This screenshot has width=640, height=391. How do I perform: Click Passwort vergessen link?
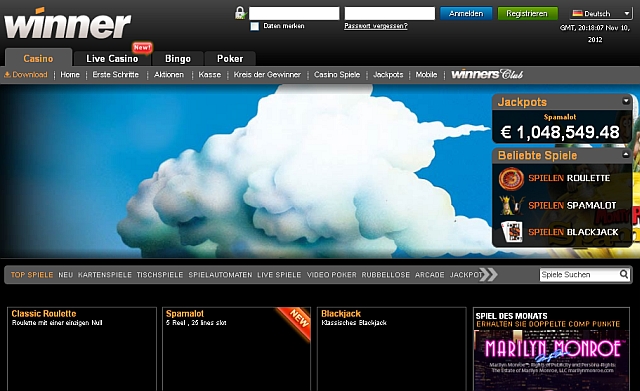coord(376,26)
